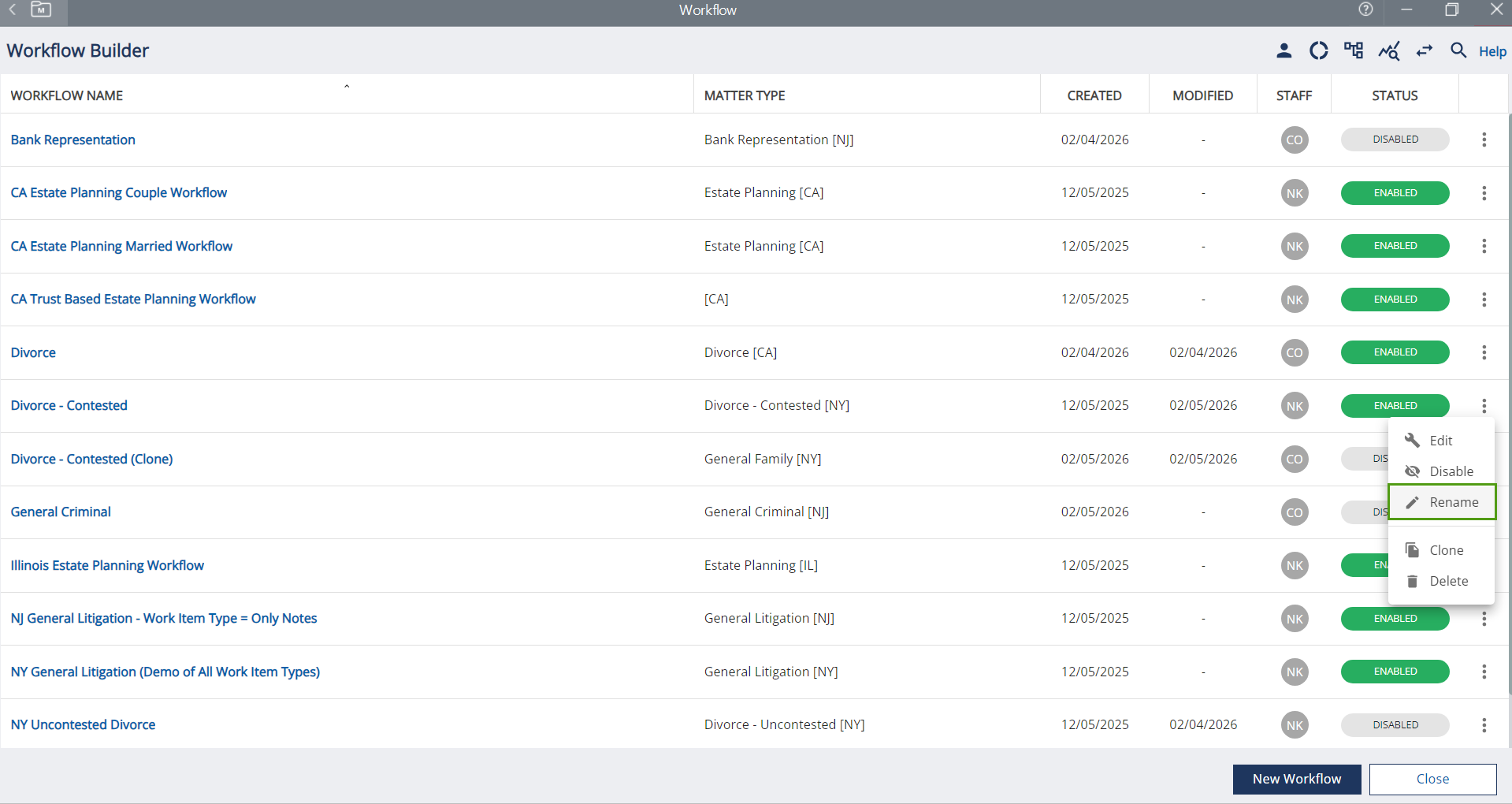Toggle DISABLED status for NY Uncontested Divorce
Screen dimensions: 1512x804
(x=1395, y=725)
